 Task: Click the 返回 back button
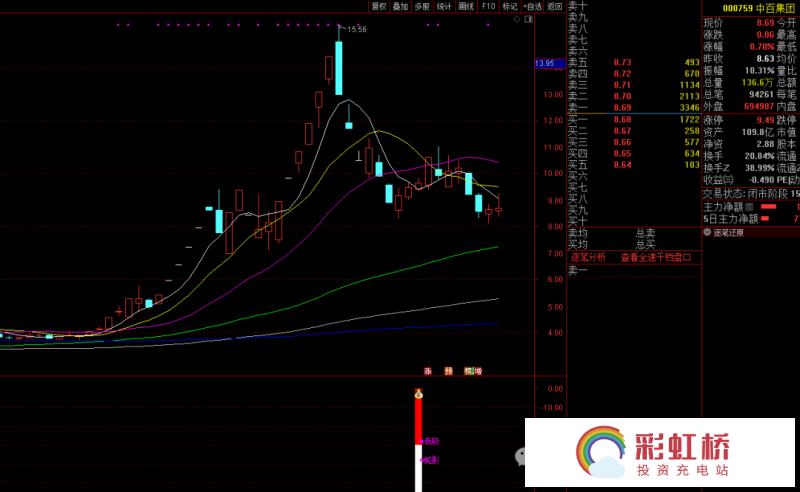(555, 6)
